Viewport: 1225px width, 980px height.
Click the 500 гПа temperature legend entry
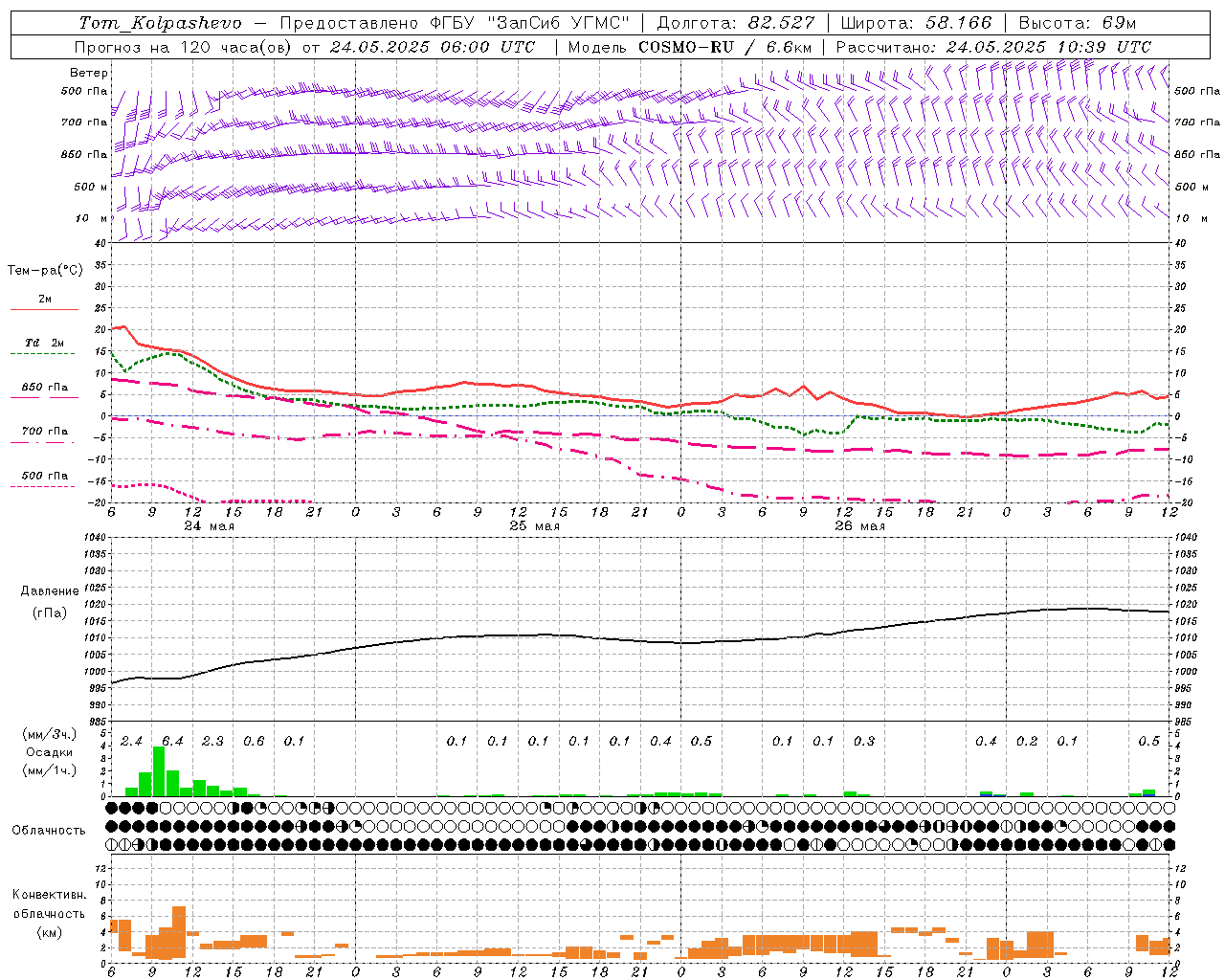44,476
